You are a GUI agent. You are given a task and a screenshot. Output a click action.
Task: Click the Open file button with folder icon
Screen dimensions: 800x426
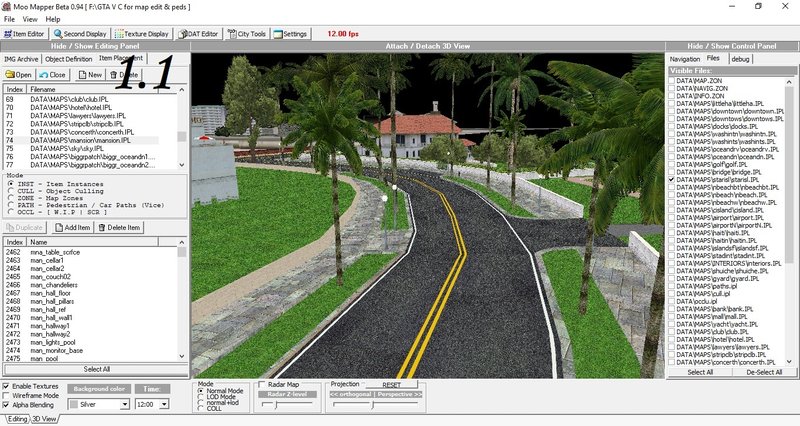tap(18, 74)
